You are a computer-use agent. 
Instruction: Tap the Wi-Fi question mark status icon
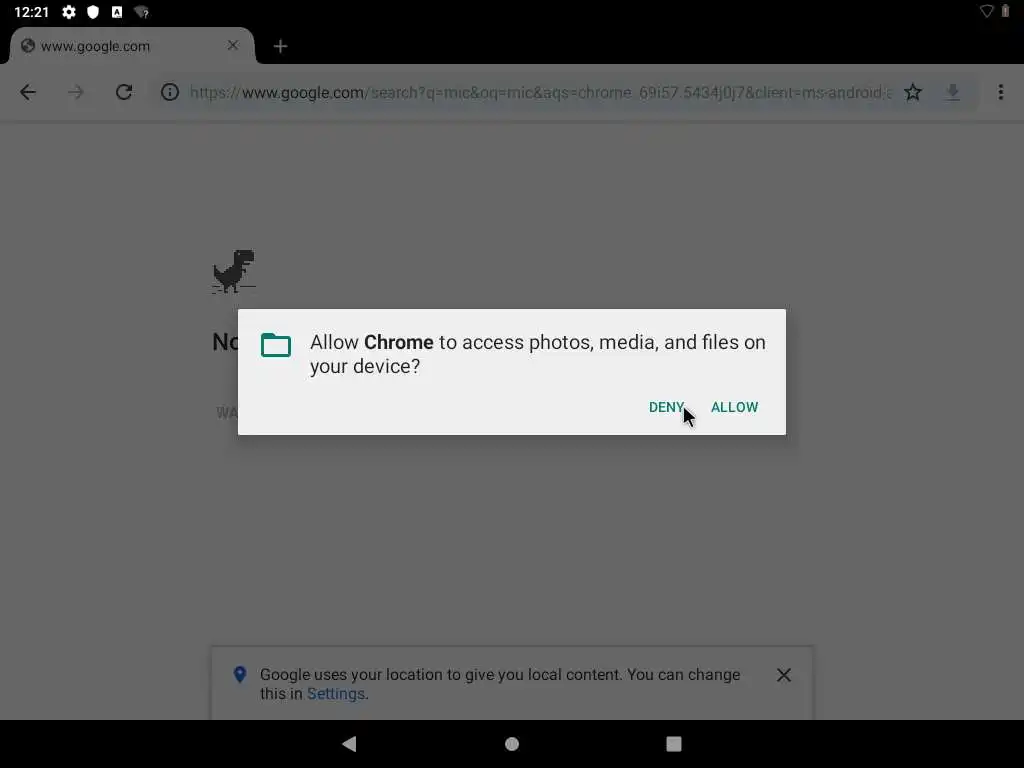[141, 12]
